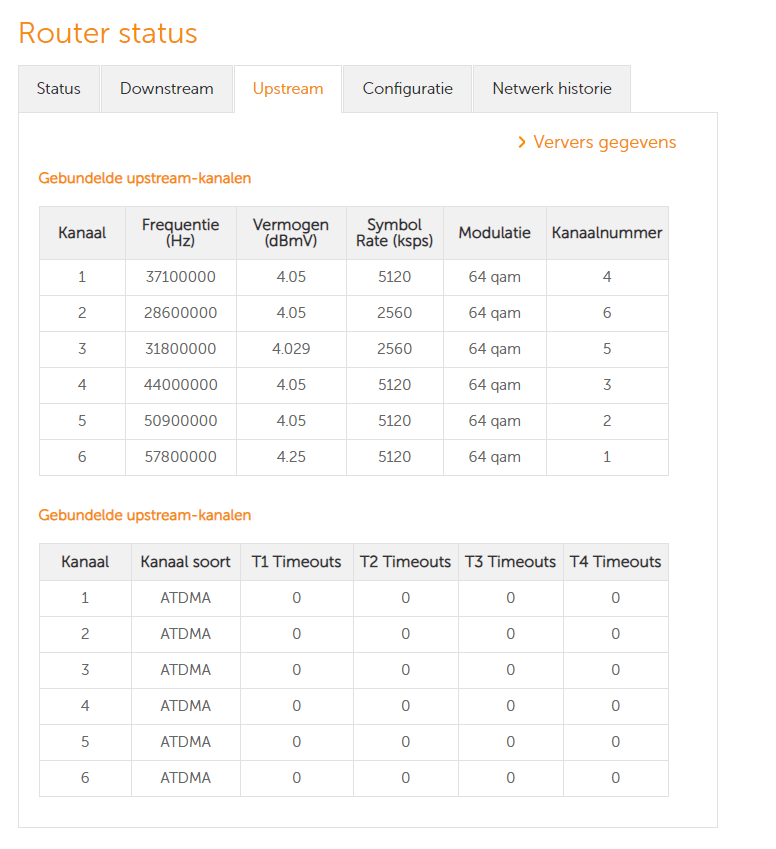Screen dimensions: 776x849
Task: Select frequency value 31800000
Action: (x=180, y=349)
